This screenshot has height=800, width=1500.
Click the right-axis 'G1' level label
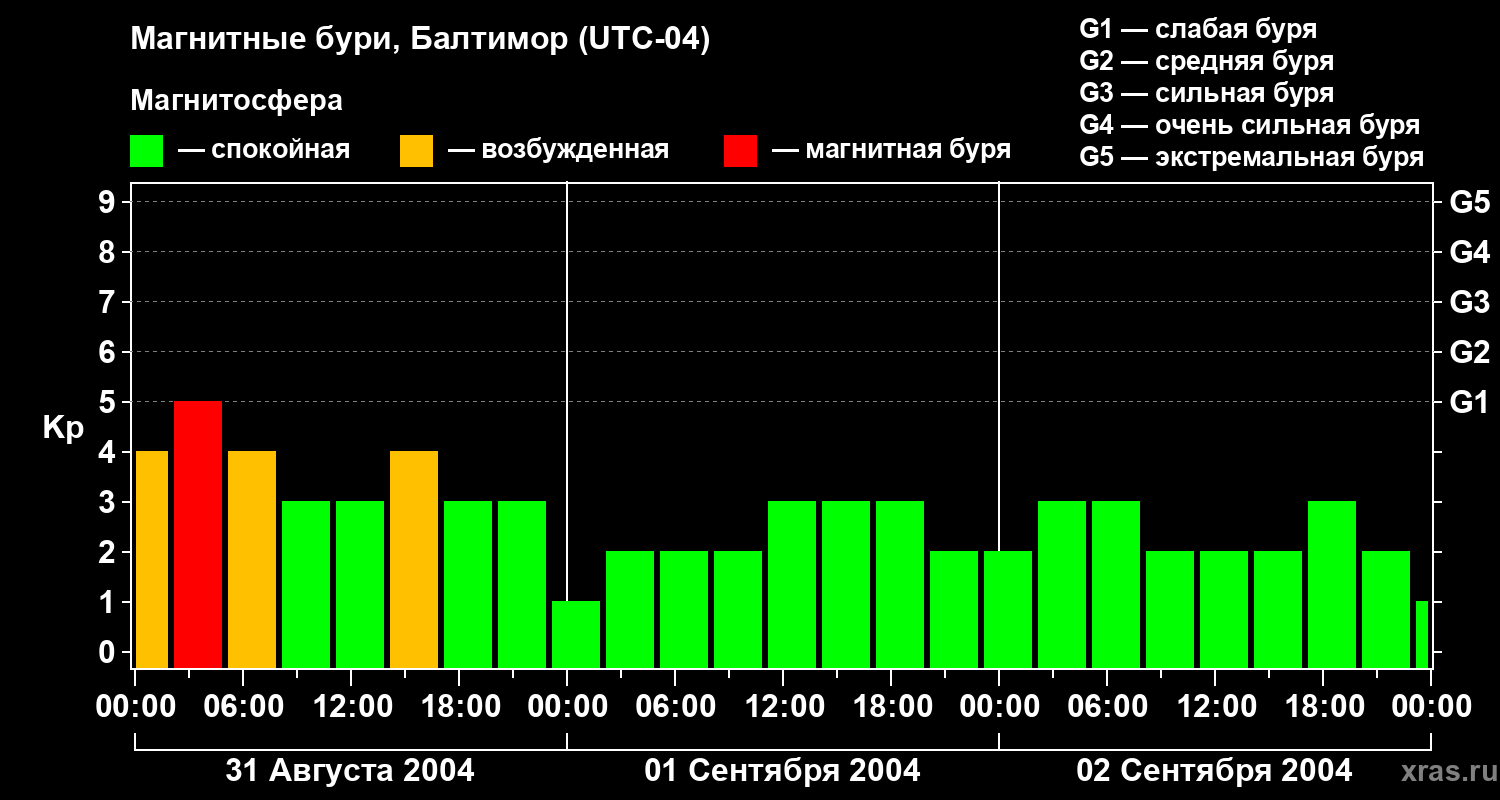coord(1469,403)
